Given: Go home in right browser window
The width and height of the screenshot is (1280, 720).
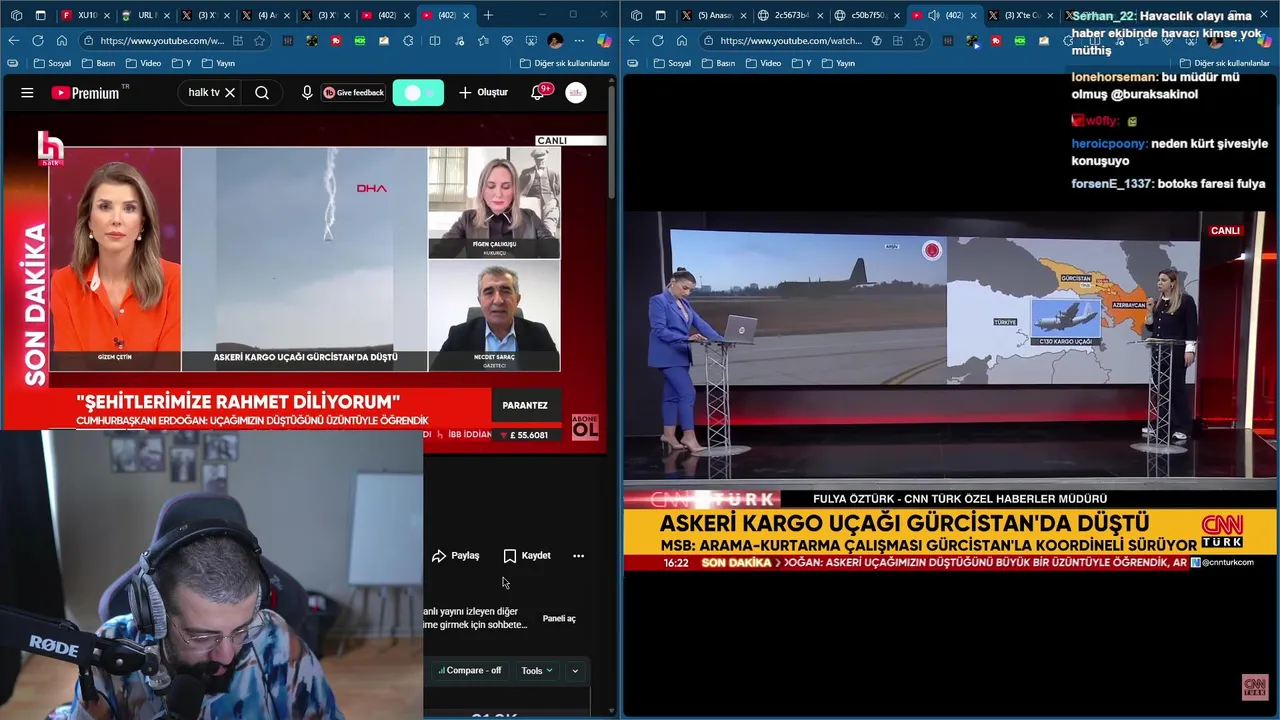Looking at the screenshot, I should point(681,41).
